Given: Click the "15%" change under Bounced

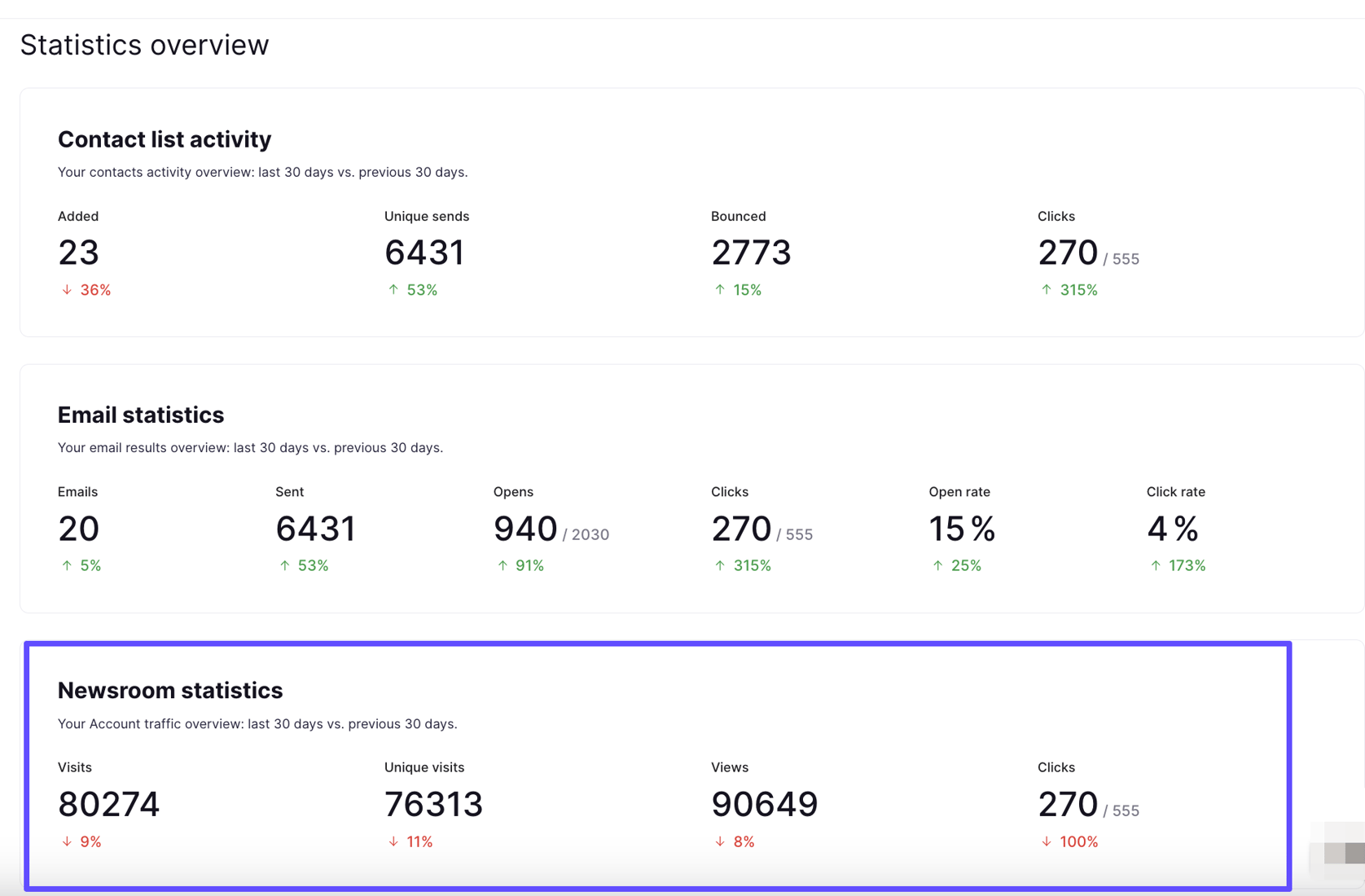Looking at the screenshot, I should [747, 290].
